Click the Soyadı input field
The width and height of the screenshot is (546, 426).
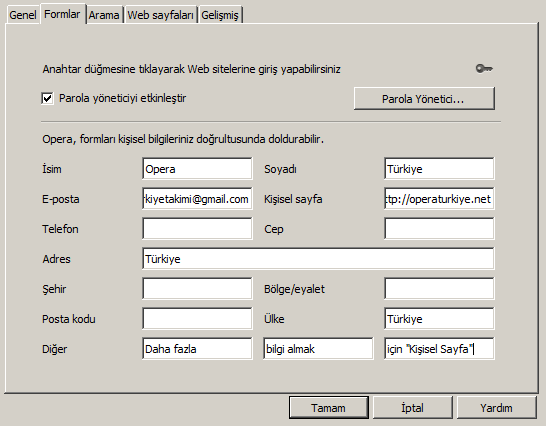439,169
